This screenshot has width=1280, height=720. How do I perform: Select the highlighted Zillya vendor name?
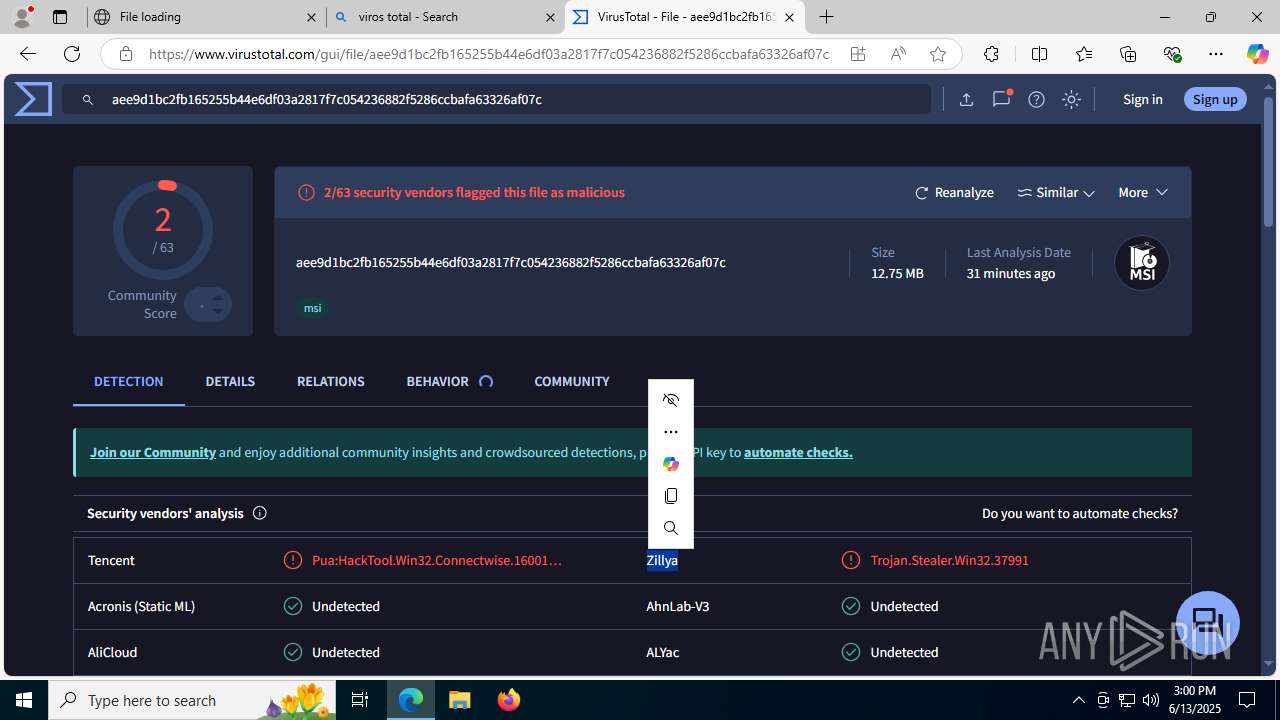[x=662, y=560]
